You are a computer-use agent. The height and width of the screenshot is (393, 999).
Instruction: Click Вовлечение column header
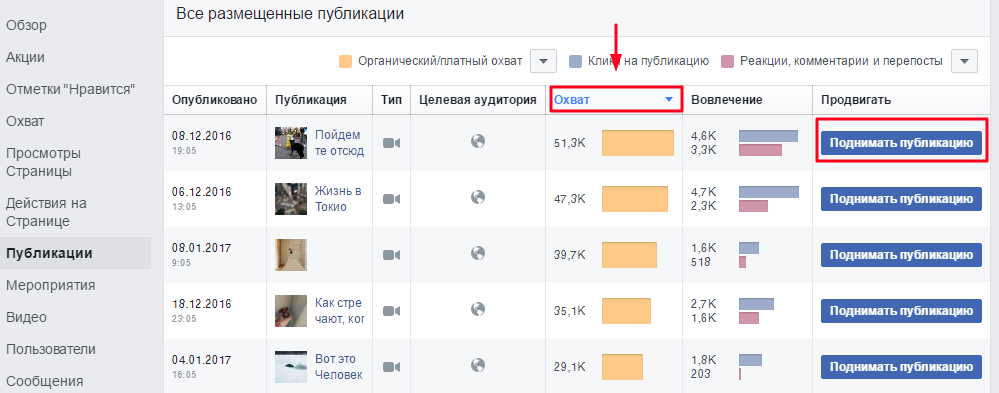(727, 100)
